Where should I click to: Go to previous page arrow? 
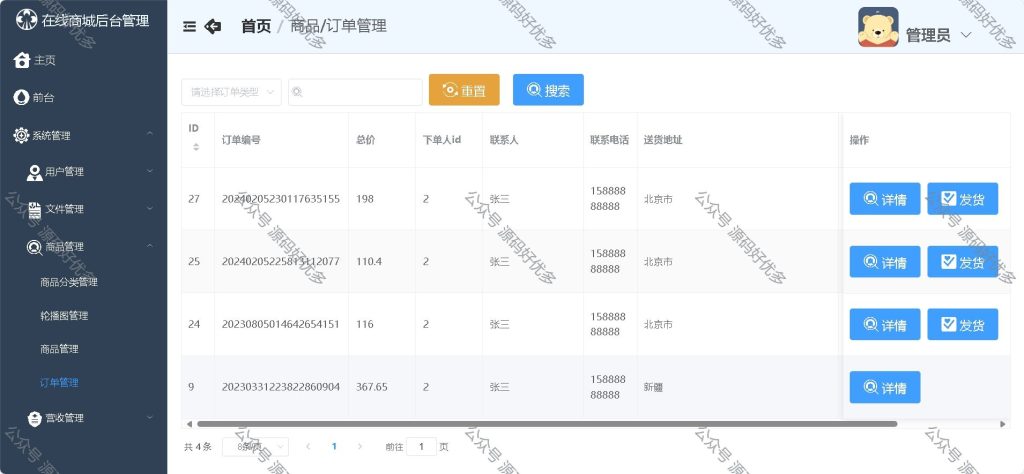click(x=308, y=447)
